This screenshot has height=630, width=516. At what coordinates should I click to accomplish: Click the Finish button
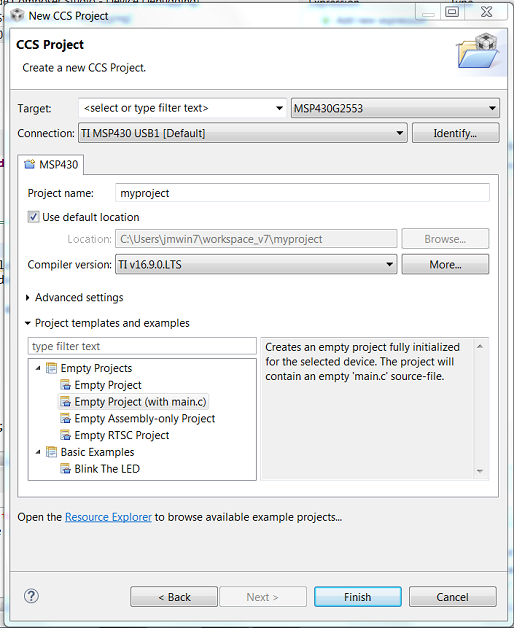[358, 597]
